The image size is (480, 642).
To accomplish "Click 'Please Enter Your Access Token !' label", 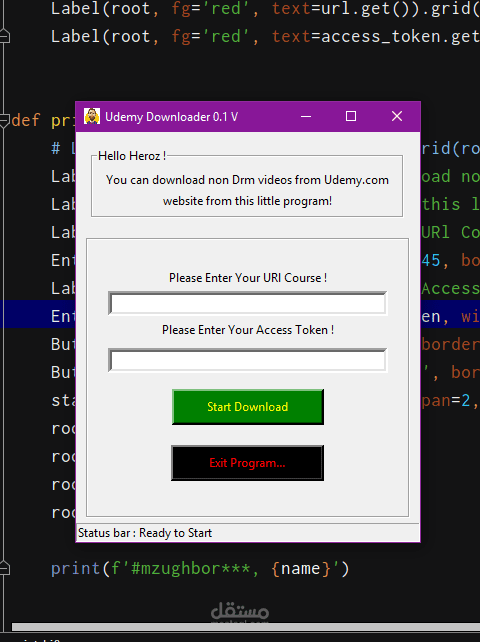I will 248,330.
